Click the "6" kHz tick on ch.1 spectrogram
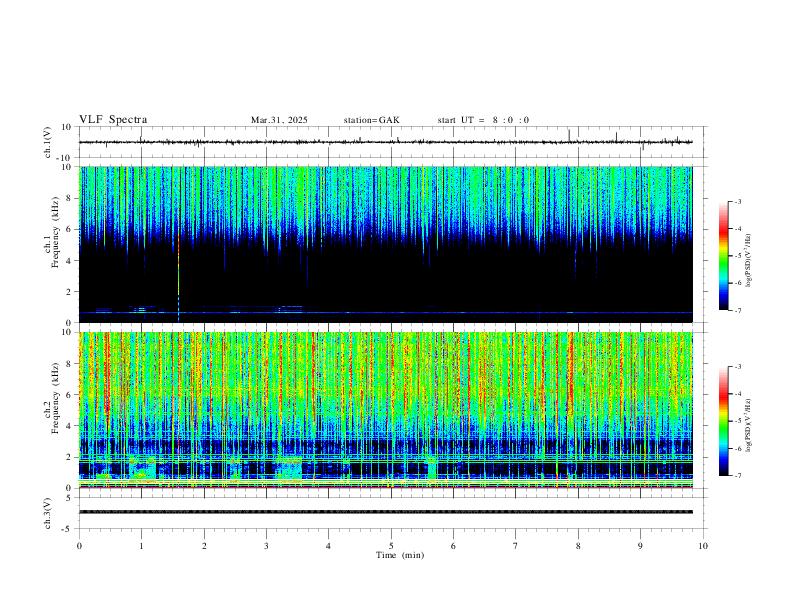This screenshot has height=612, width=792. pyautogui.click(x=70, y=229)
